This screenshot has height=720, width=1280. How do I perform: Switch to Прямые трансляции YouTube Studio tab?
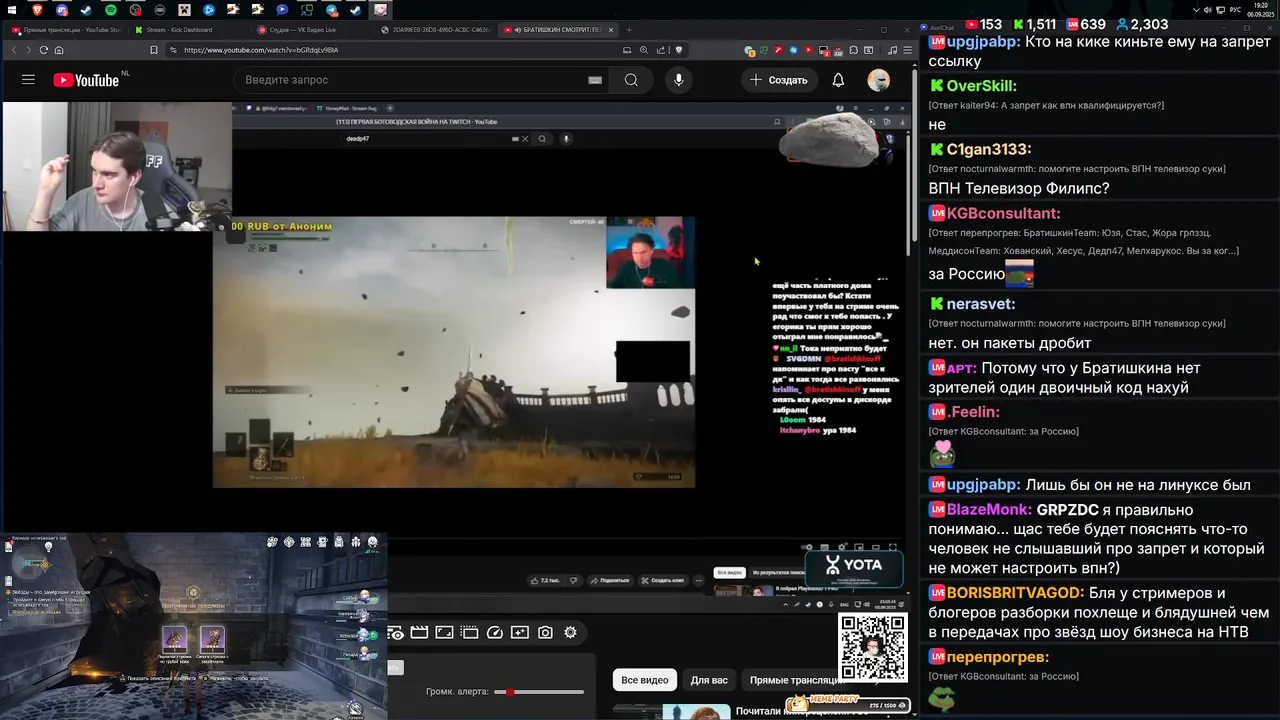65,30
